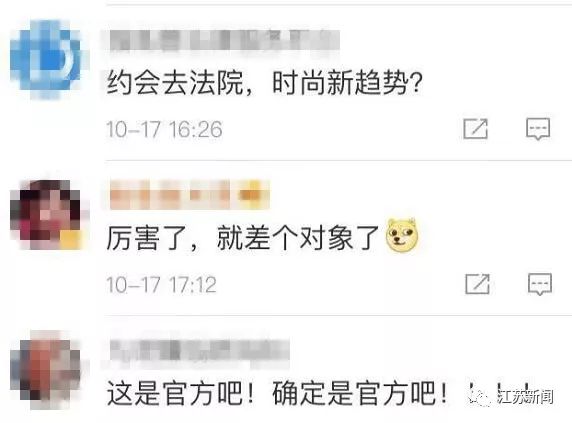This screenshot has width=572, height=423.
Task: Tap the forward icon beside the 16:26 comment
Action: pos(475,128)
